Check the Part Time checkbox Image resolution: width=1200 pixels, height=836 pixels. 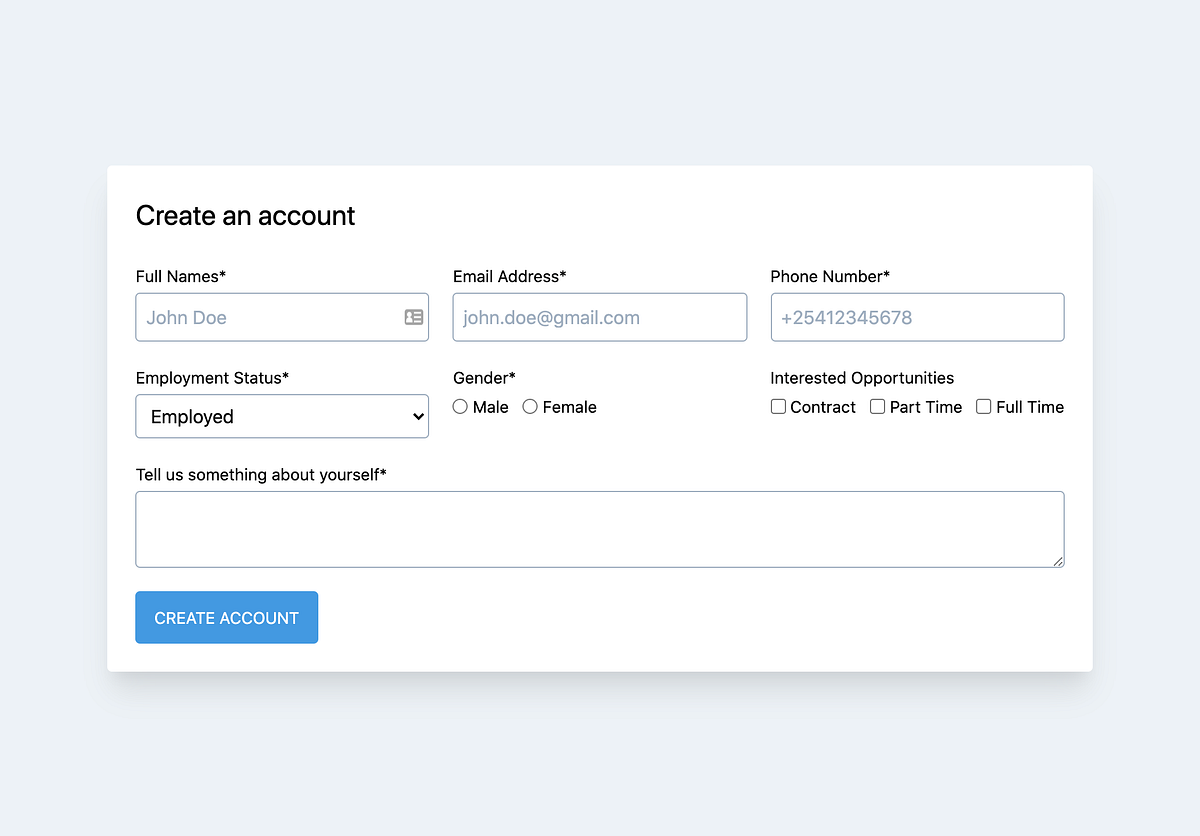877,406
